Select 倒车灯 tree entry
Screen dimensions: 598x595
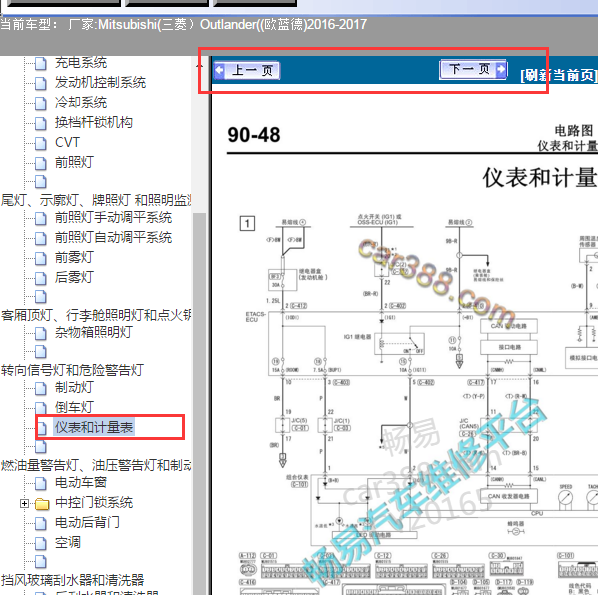[x=74, y=407]
